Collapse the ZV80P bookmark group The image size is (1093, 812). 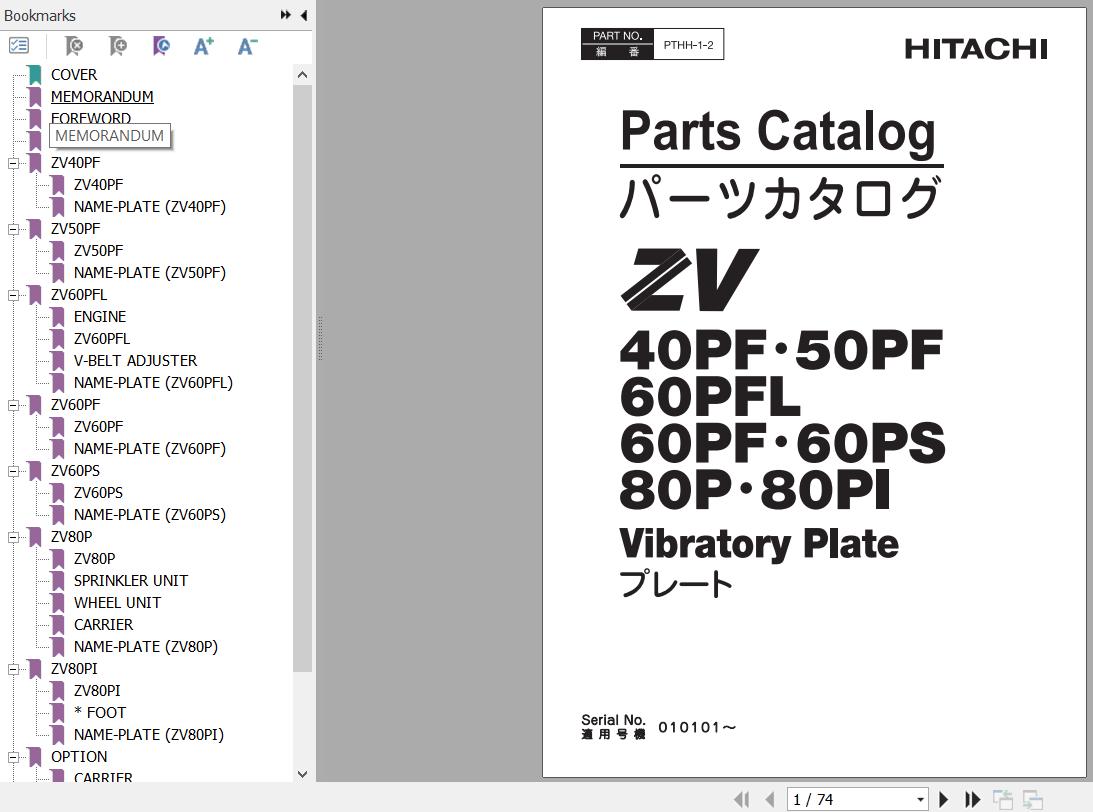click(14, 537)
